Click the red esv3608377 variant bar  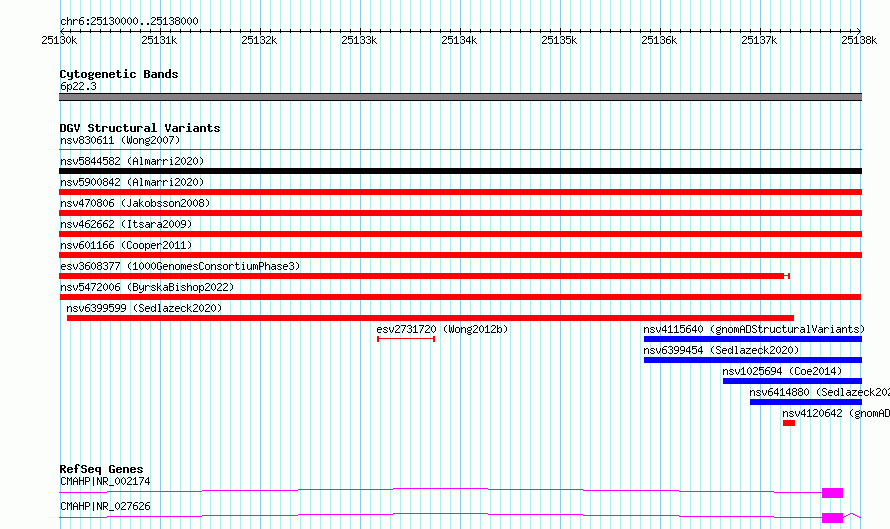pyautogui.click(x=424, y=276)
